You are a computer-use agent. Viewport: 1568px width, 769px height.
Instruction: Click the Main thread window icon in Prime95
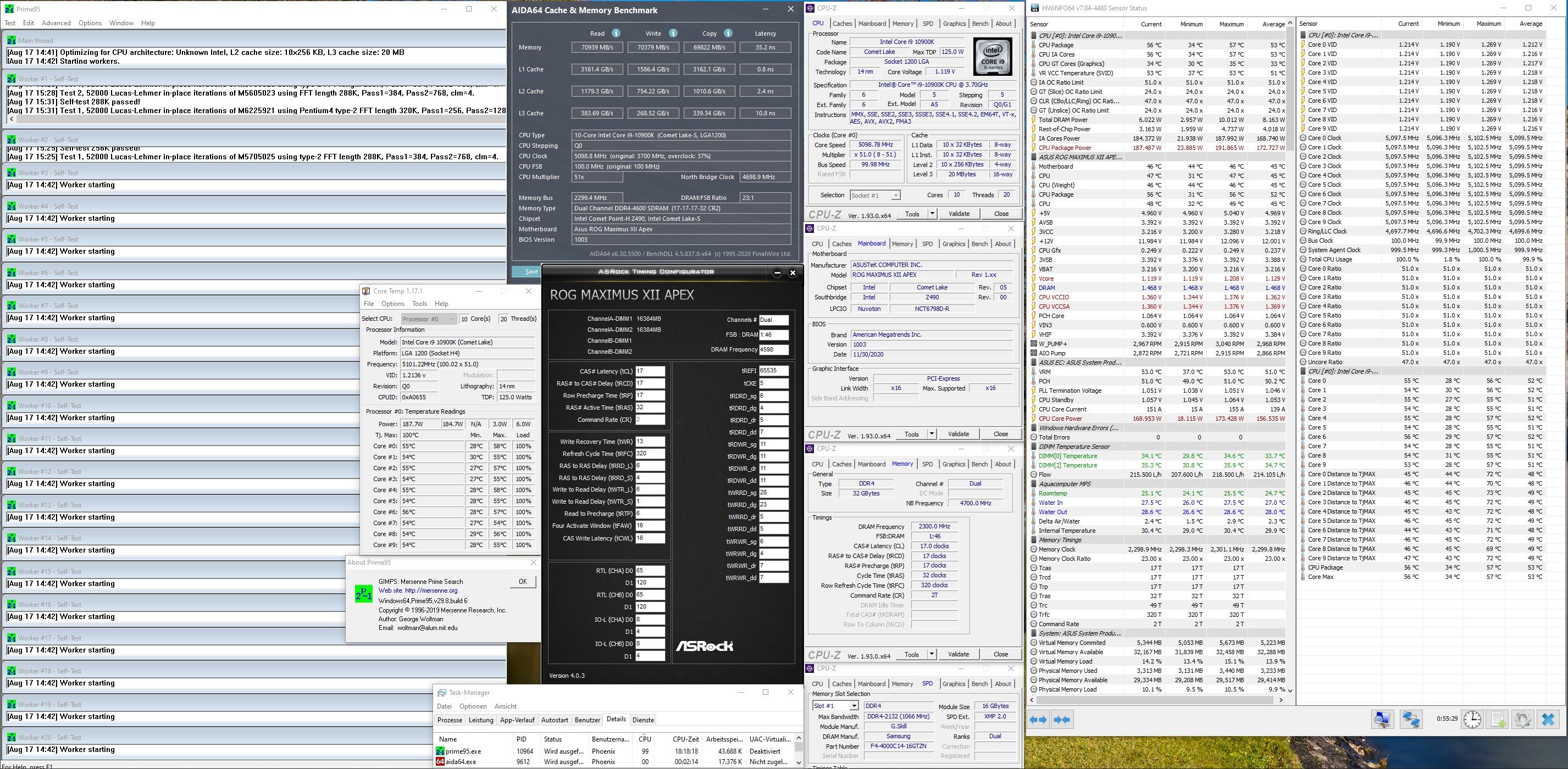(x=11, y=40)
